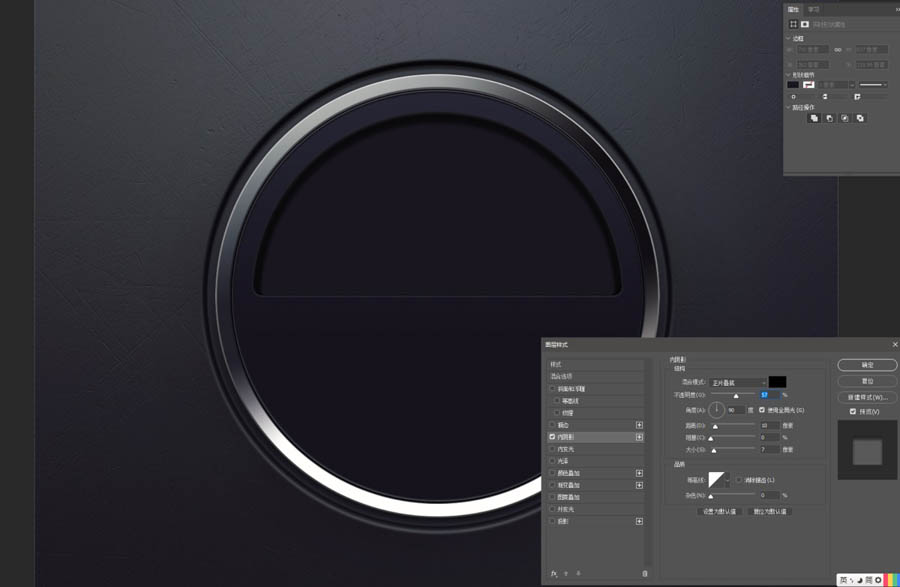Click the Make Default button
This screenshot has width=900, height=587.
click(719, 511)
